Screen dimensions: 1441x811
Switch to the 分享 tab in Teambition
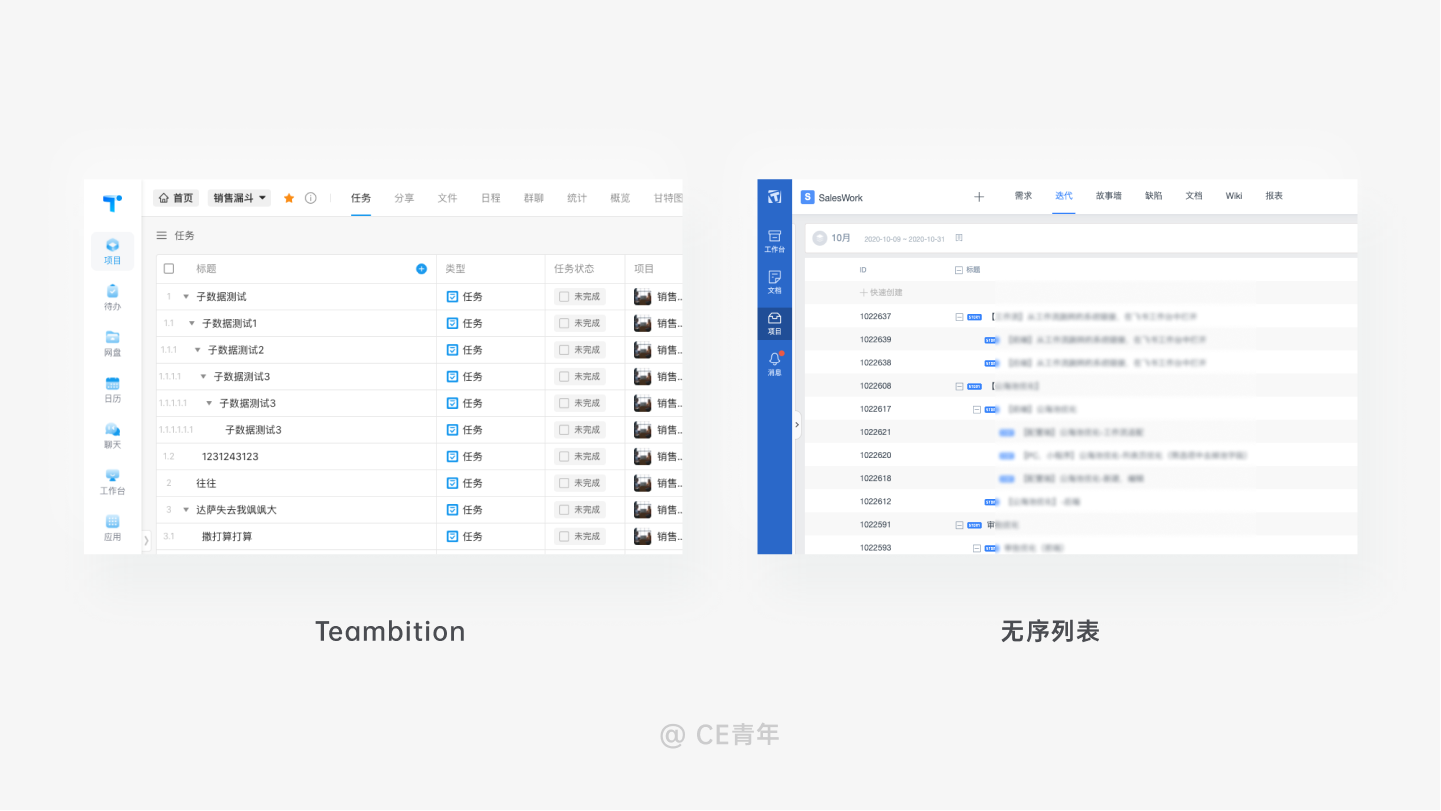click(x=404, y=198)
